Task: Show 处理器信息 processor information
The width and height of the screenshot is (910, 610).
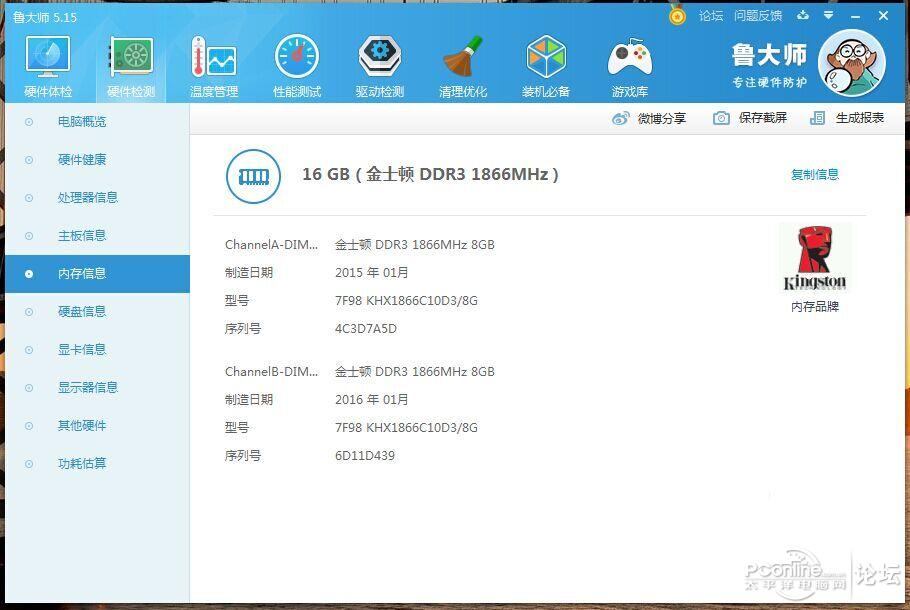Action: (x=97, y=197)
